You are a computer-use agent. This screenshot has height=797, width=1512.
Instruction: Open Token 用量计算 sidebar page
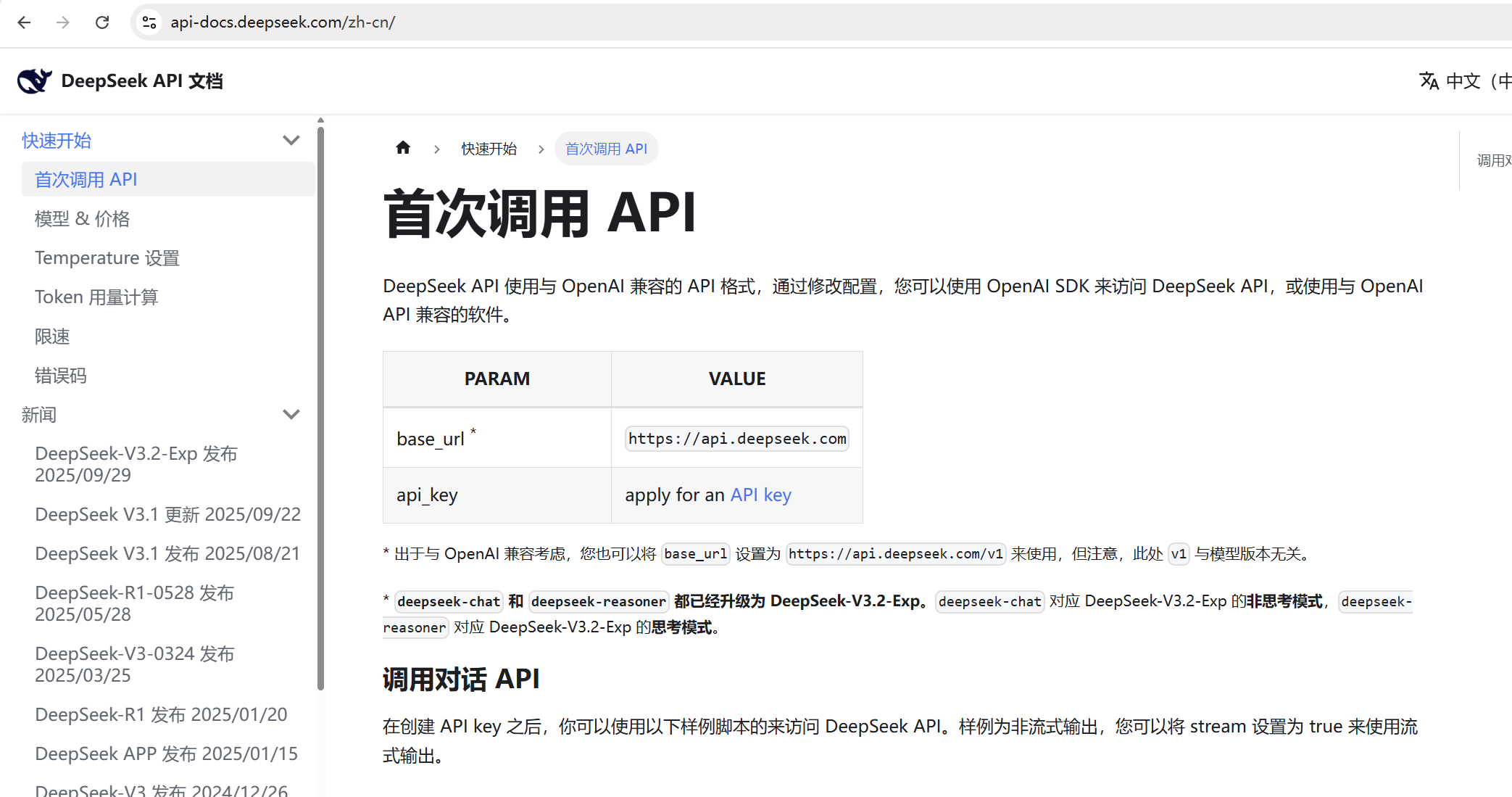pyautogui.click(x=96, y=297)
